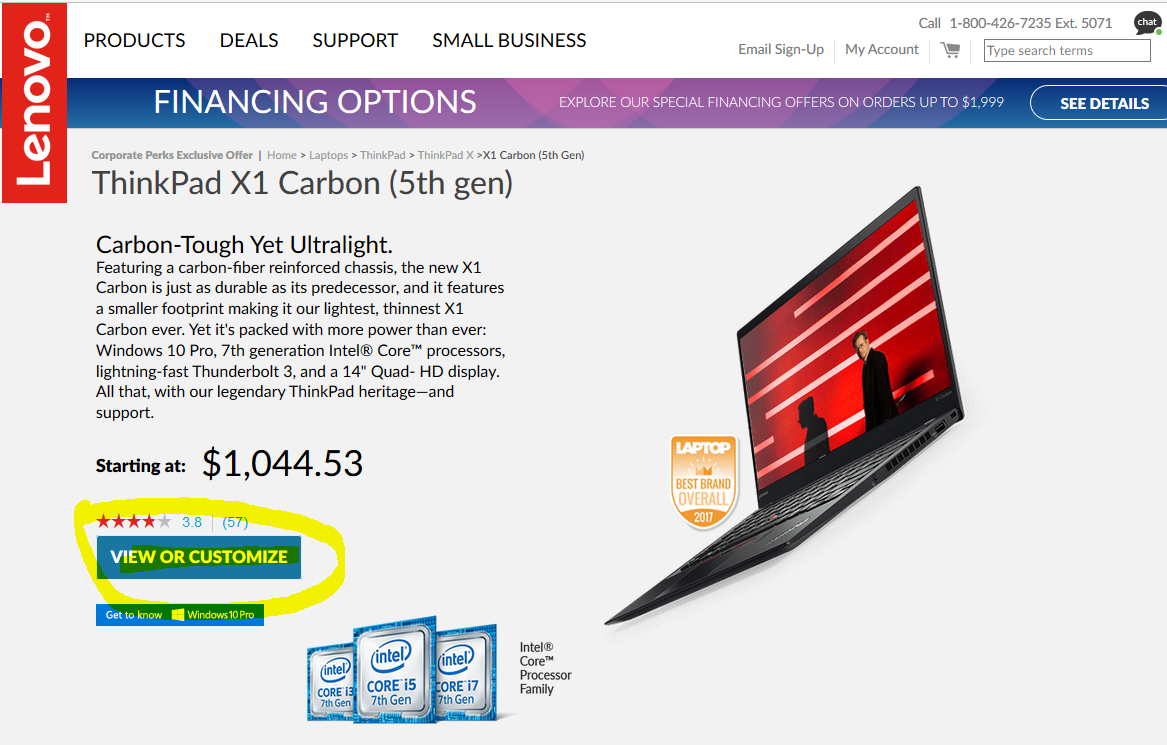
Task: Open the chat bubble icon
Action: [x=1148, y=23]
